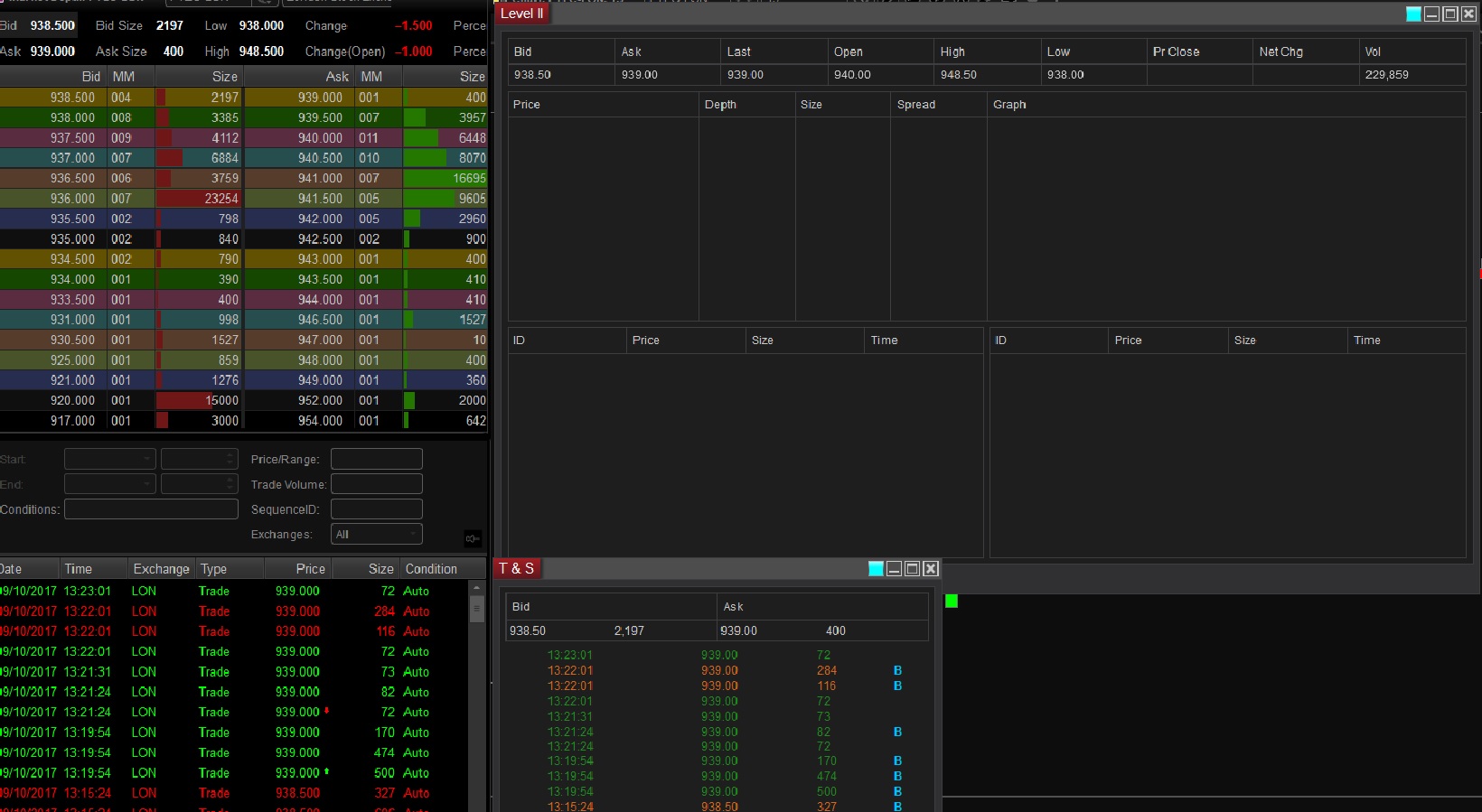
Task: Click the scrollbar thumb of the trades list
Action: click(477, 609)
